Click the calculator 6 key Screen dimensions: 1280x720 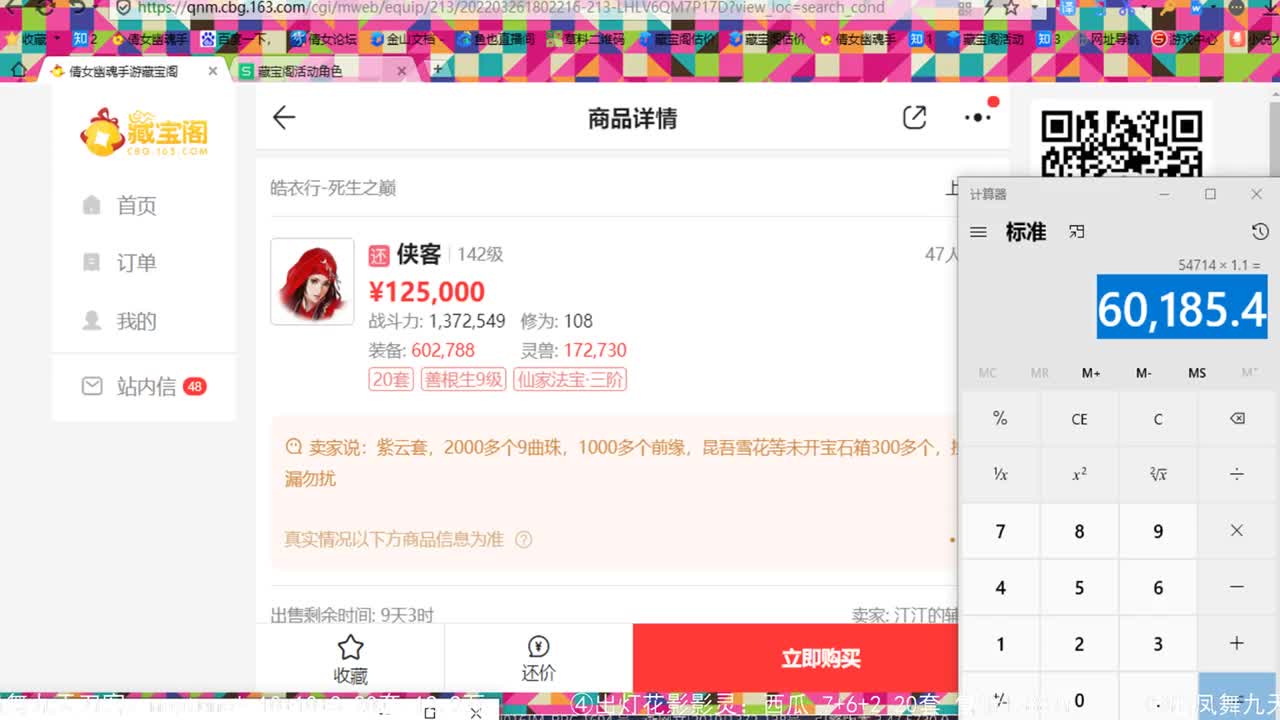1158,587
